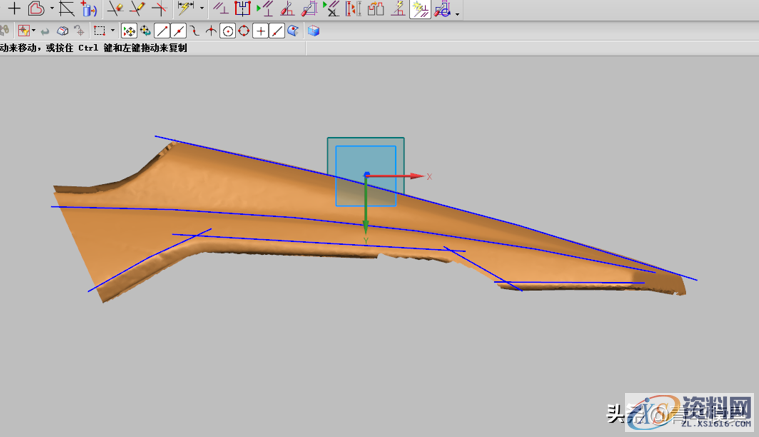Image resolution: width=759 pixels, height=437 pixels.
Task: Click the blue cube bounded grid icon
Action: point(313,31)
